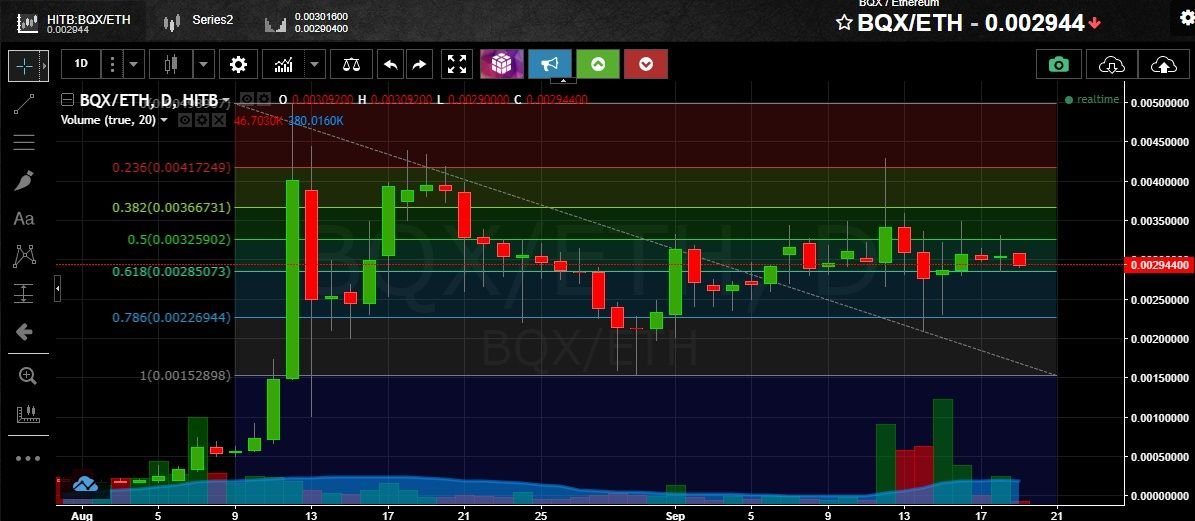Choose the brush drawing tool
The image size is (1195, 521).
point(24,181)
